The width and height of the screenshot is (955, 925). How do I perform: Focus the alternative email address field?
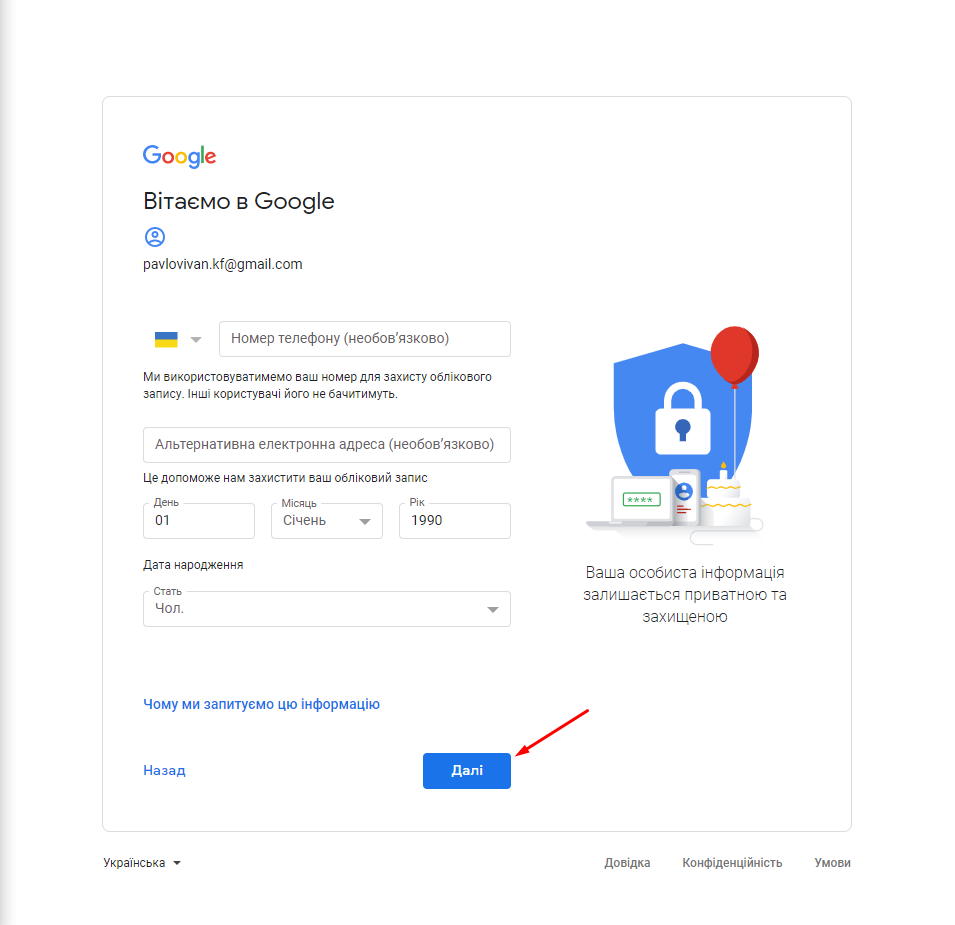326,445
